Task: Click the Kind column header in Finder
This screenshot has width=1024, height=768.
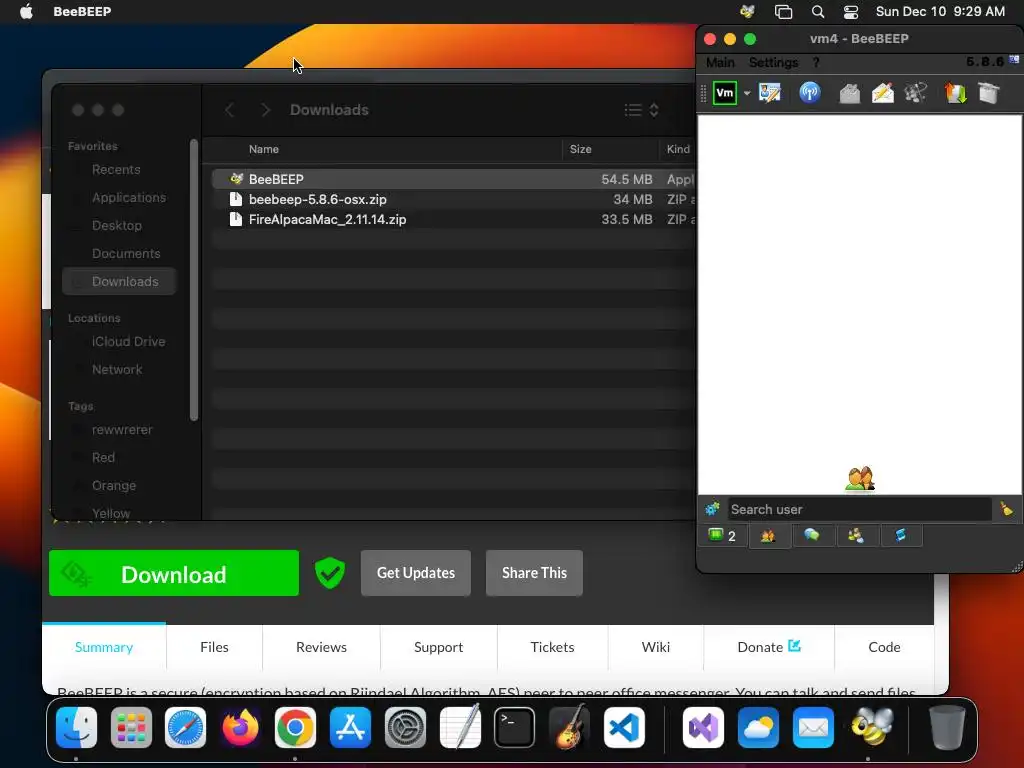Action: 678,149
